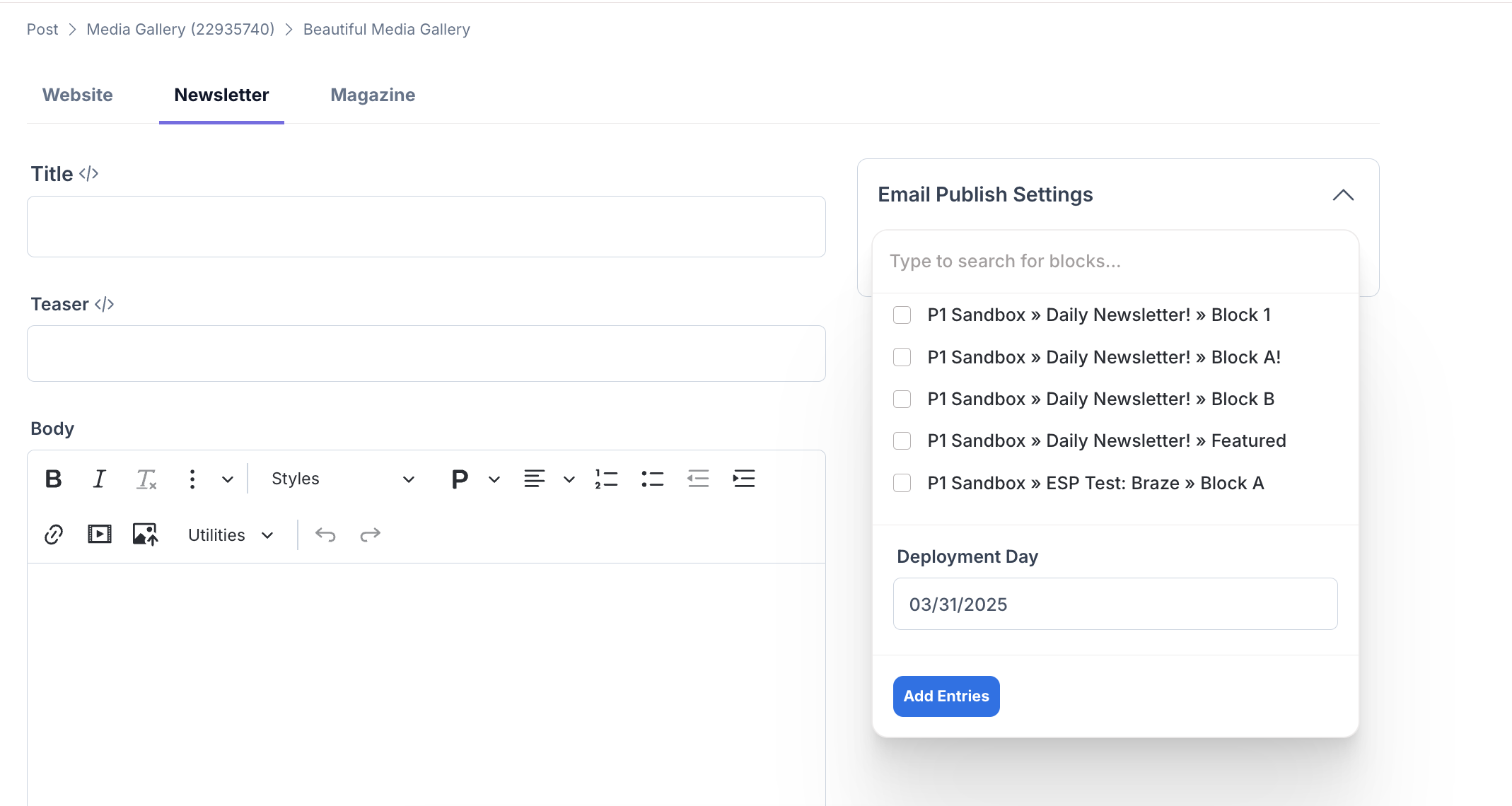Image resolution: width=1512 pixels, height=806 pixels.
Task: Apply italic formatting in Body editor
Action: tap(99, 479)
